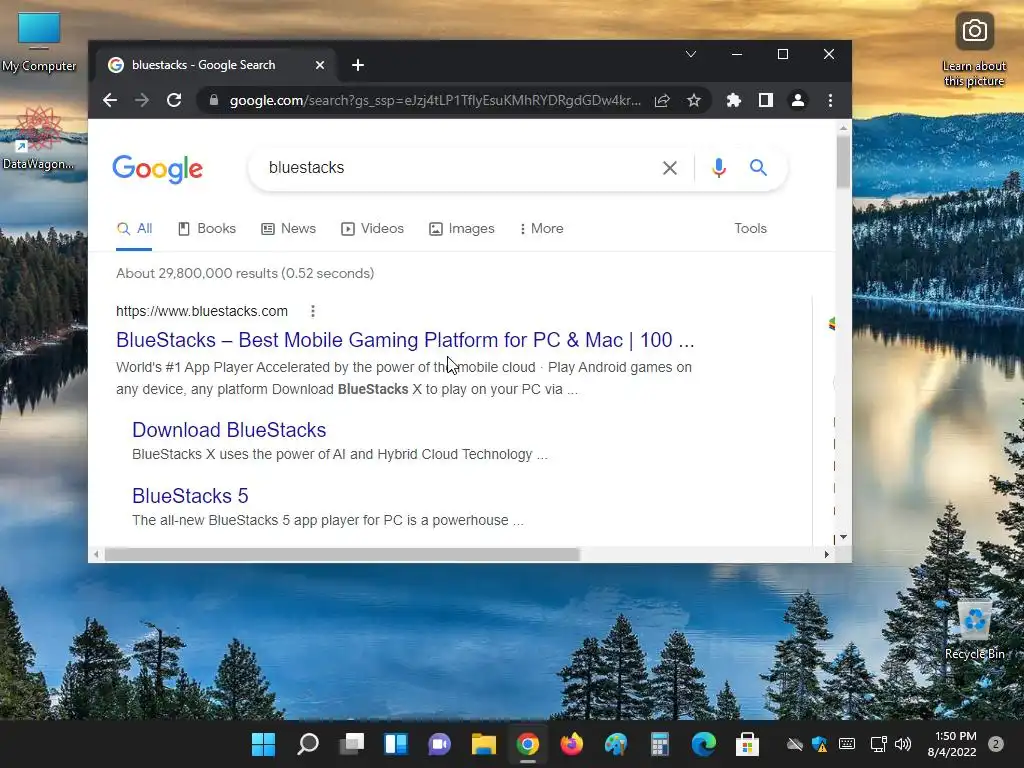Open the Calculator taskbar icon
This screenshot has width=1024, height=768.
660,744
